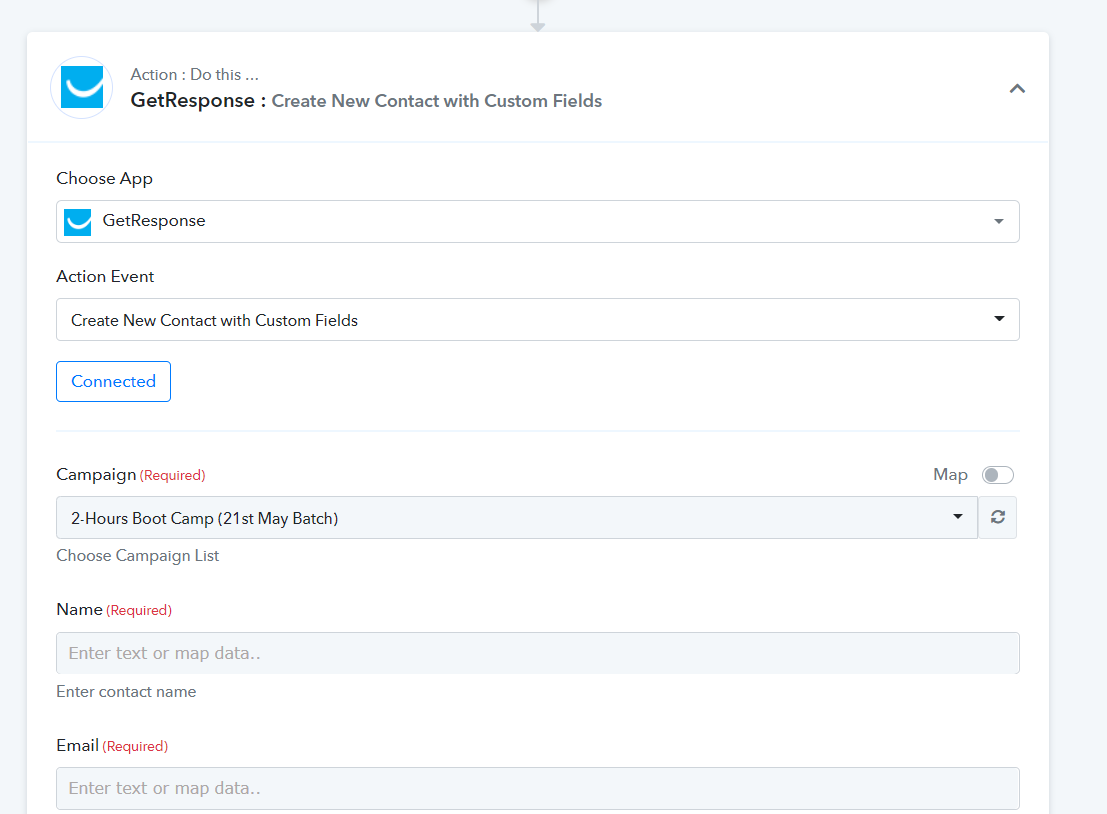Toggle the Campaign Map switch
The width and height of the screenshot is (1107, 814).
[x=998, y=475]
